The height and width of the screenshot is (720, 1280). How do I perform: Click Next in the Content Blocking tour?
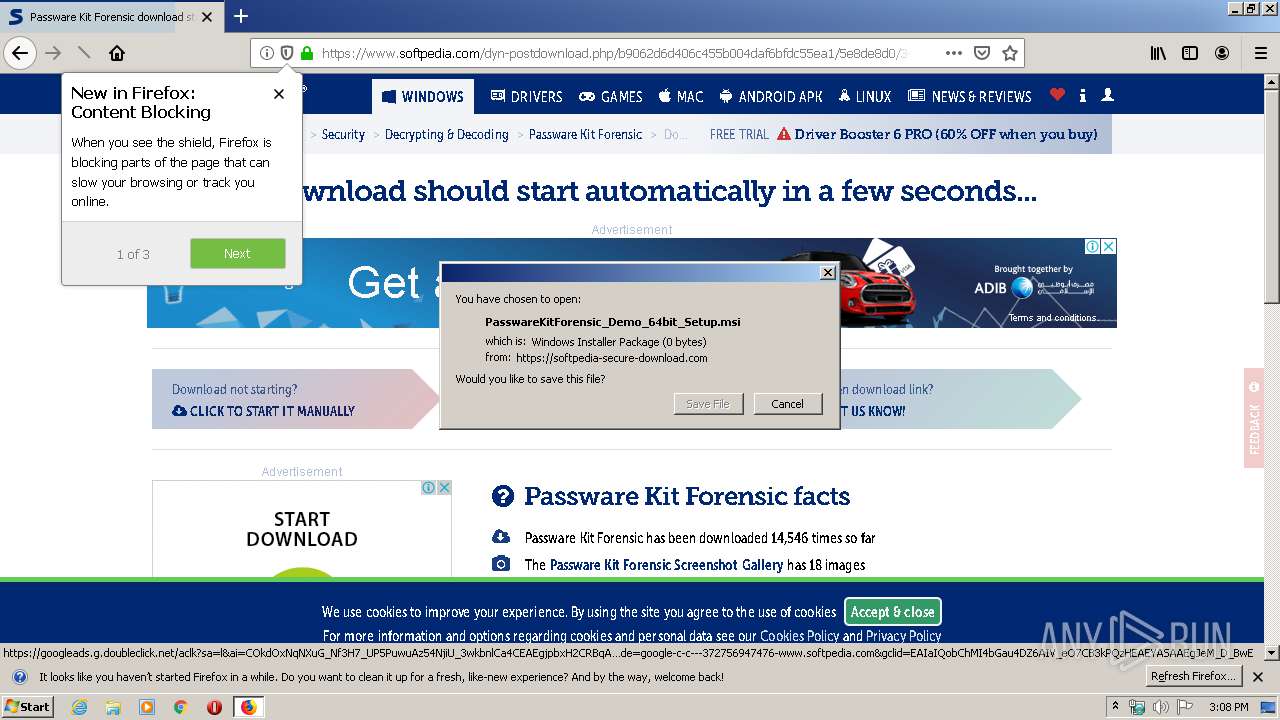tap(237, 253)
